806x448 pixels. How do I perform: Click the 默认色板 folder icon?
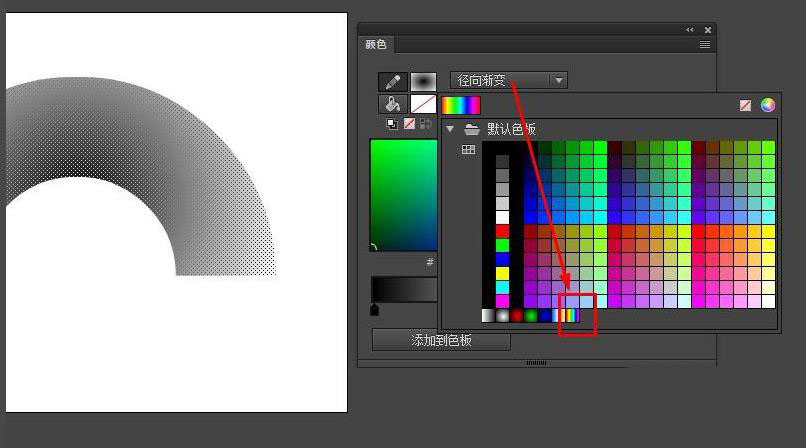point(471,129)
